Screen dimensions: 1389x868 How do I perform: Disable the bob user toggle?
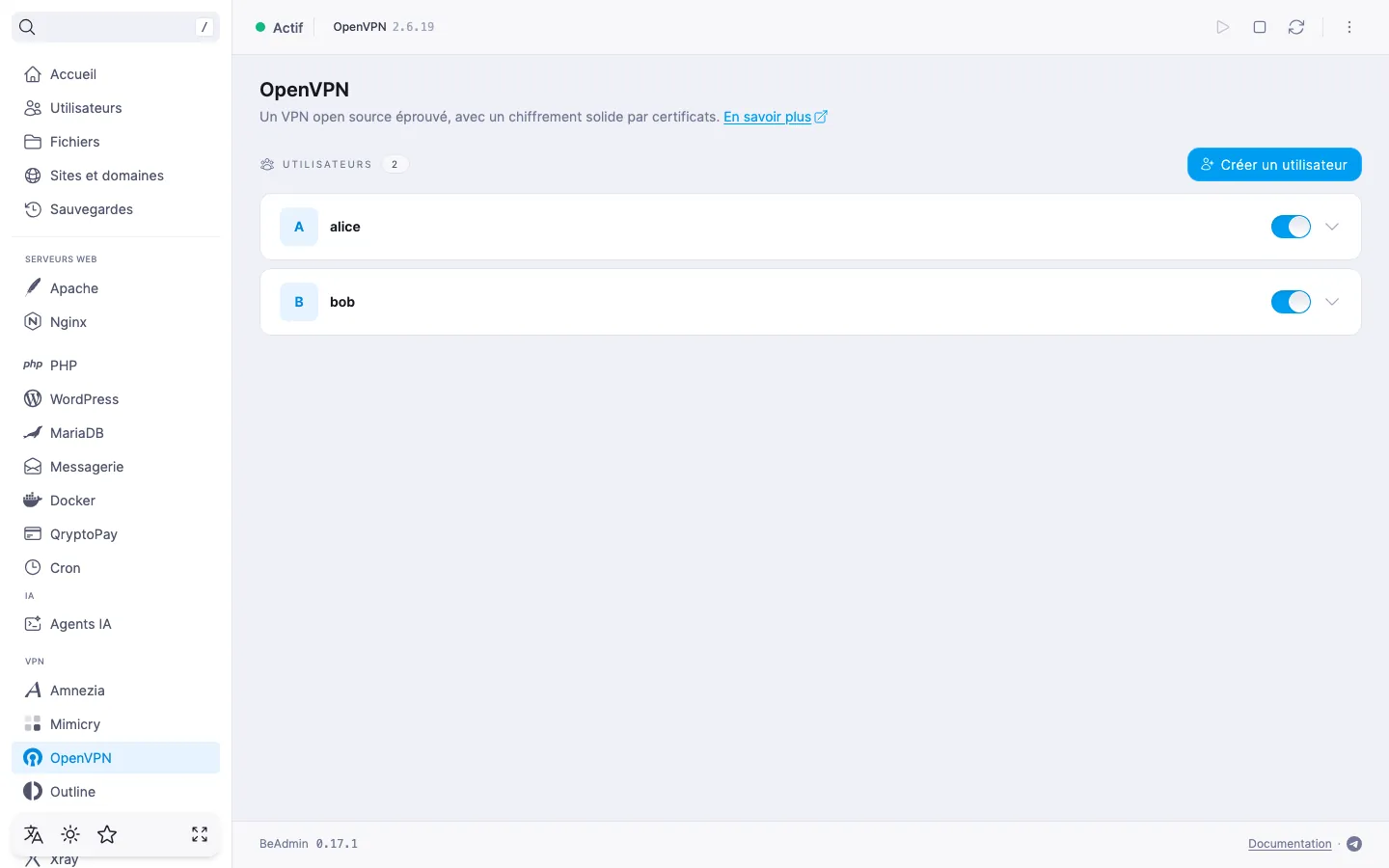click(x=1291, y=302)
